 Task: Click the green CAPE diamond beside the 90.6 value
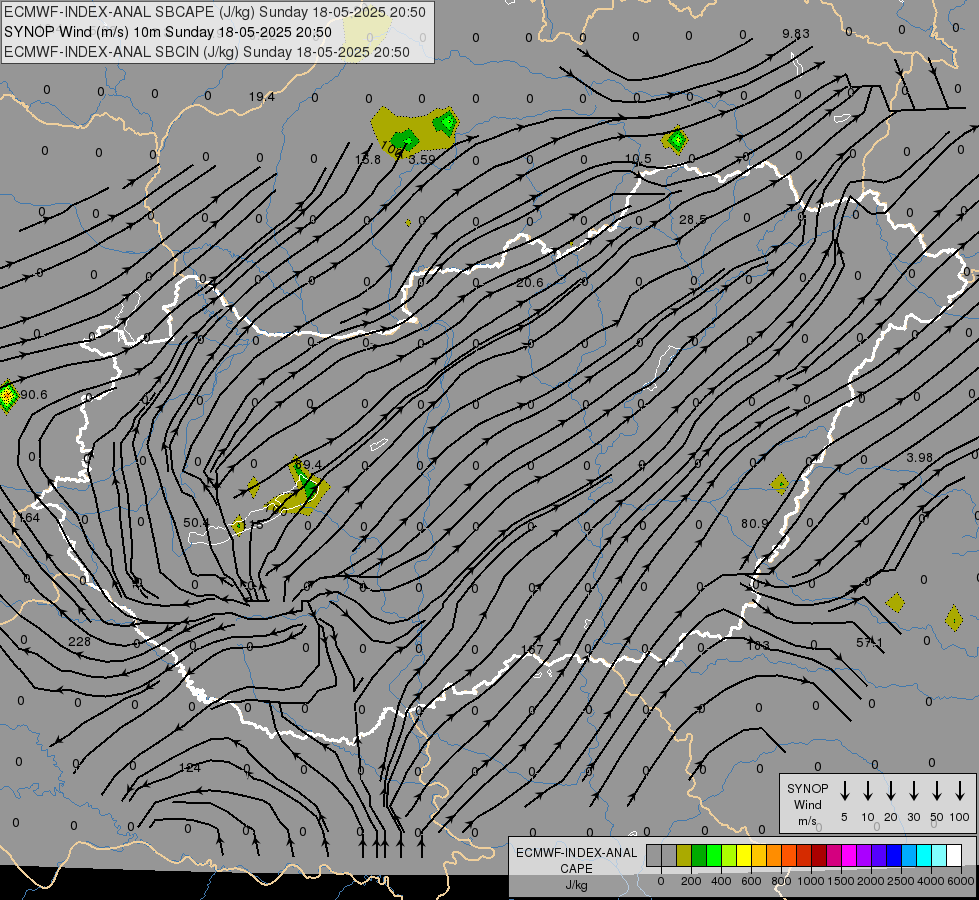coord(7,396)
